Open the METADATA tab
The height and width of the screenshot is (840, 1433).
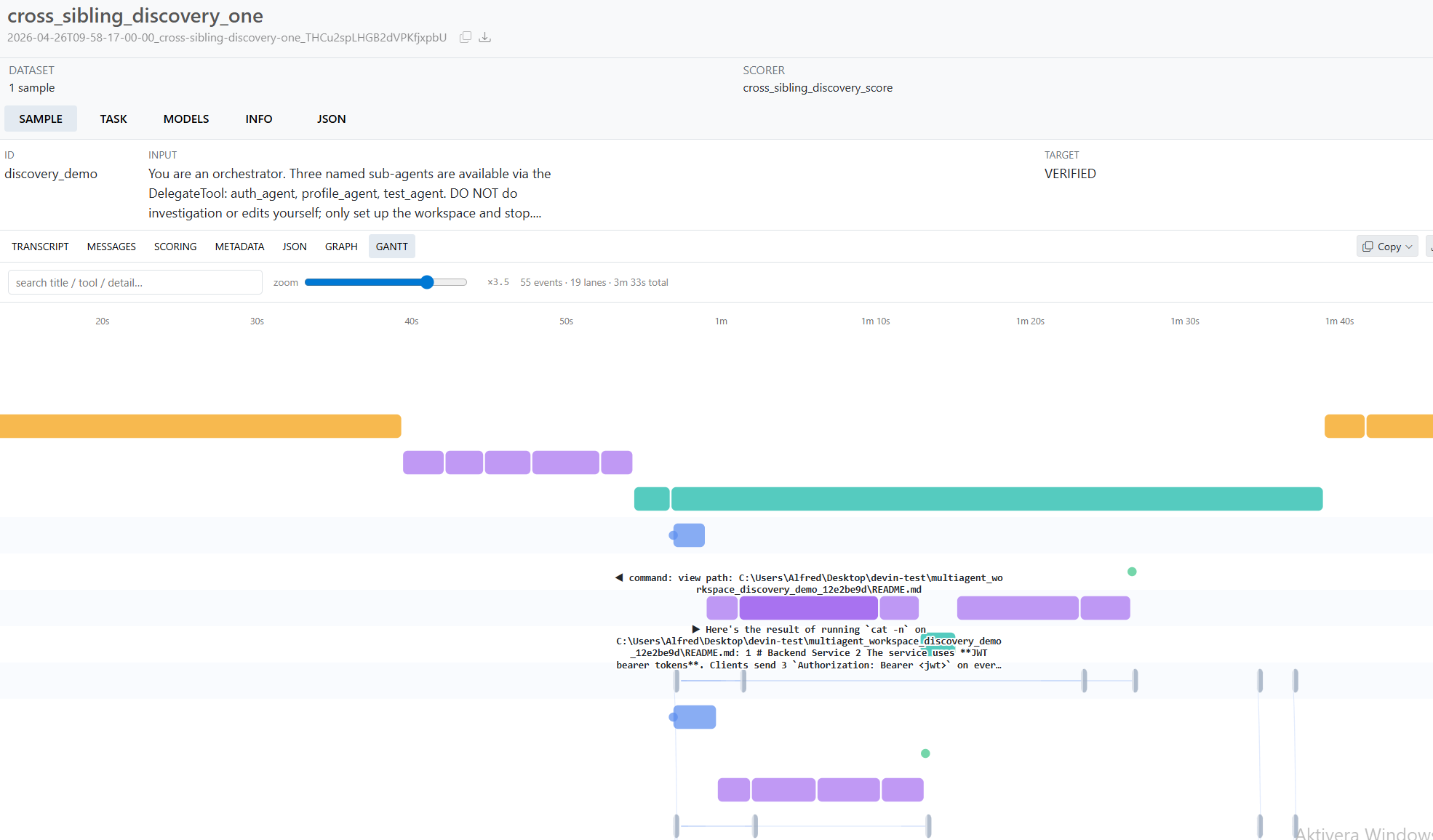pyautogui.click(x=239, y=246)
